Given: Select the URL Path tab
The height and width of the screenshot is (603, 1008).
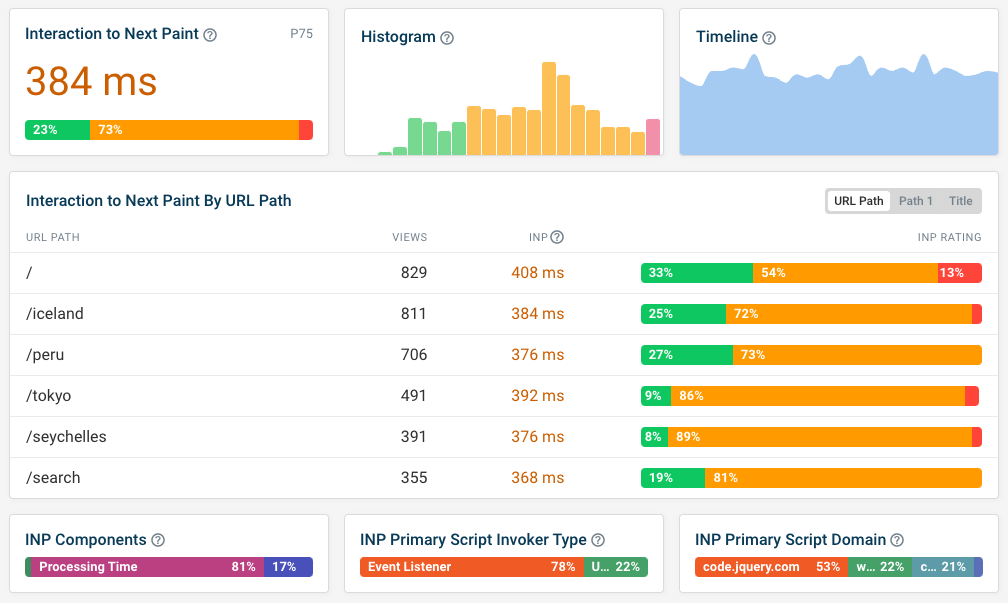Looking at the screenshot, I should click(x=858, y=201).
